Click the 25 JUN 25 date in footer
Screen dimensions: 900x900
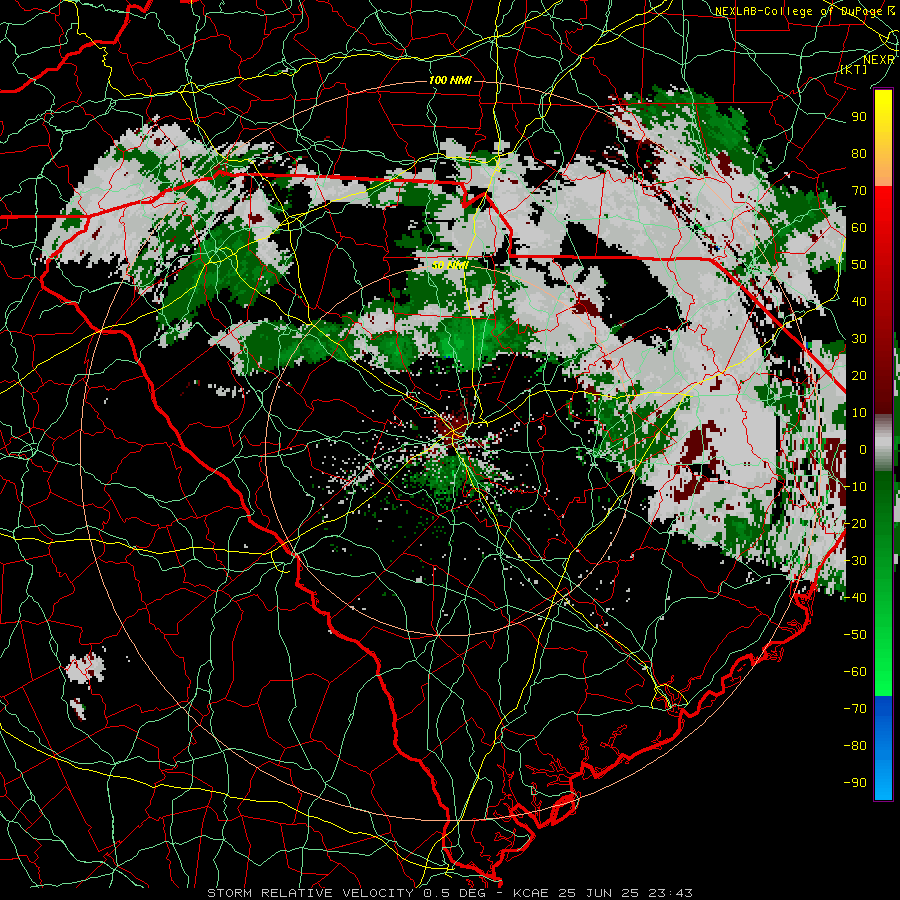[600, 893]
